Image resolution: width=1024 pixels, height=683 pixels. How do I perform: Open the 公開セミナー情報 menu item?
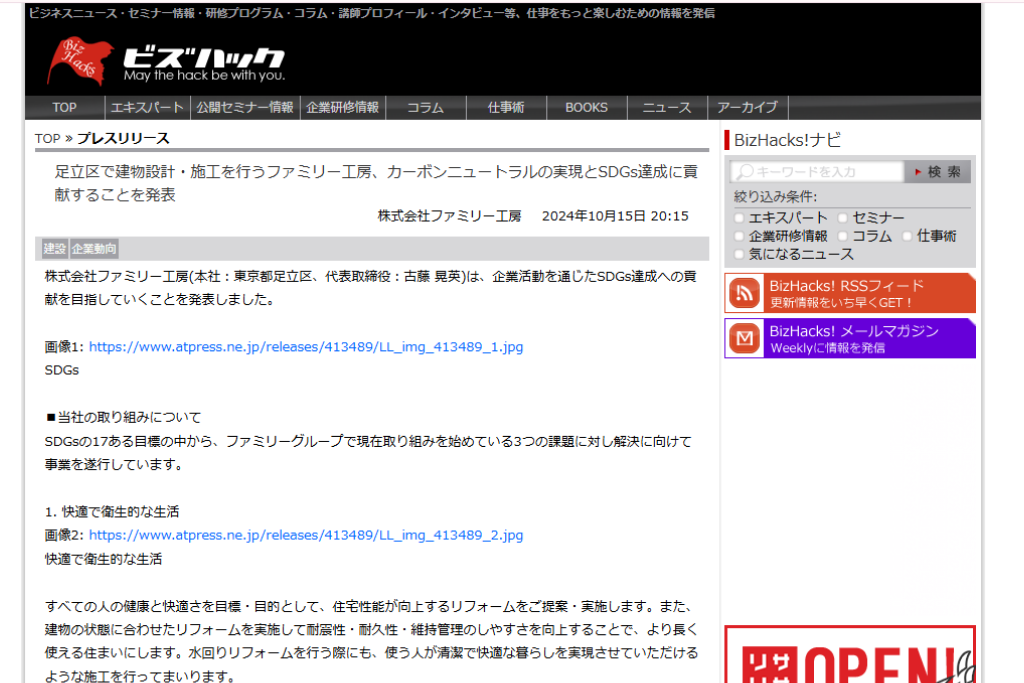coord(245,108)
